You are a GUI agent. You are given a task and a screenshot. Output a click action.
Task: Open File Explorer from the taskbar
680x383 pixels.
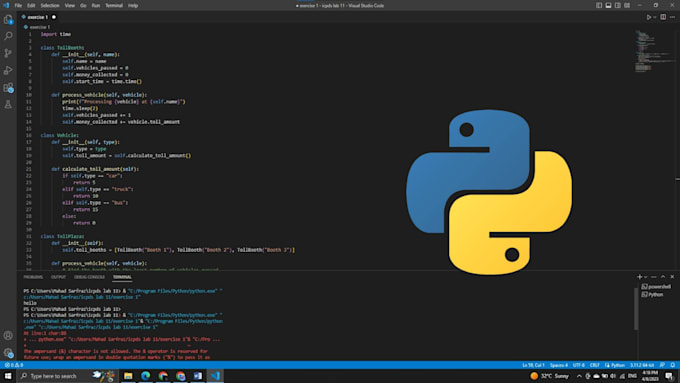click(128, 376)
